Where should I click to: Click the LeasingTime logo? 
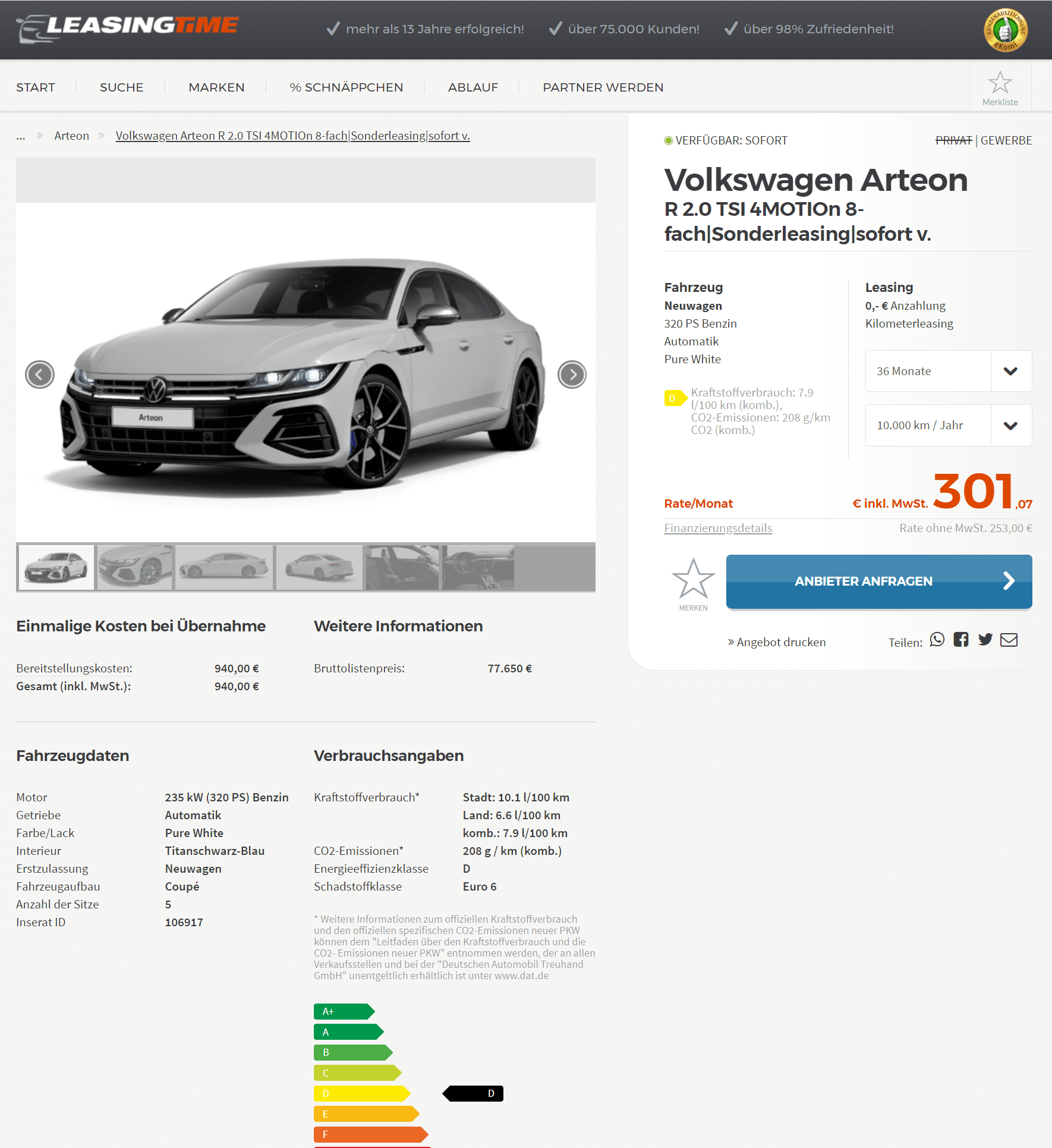(127, 29)
